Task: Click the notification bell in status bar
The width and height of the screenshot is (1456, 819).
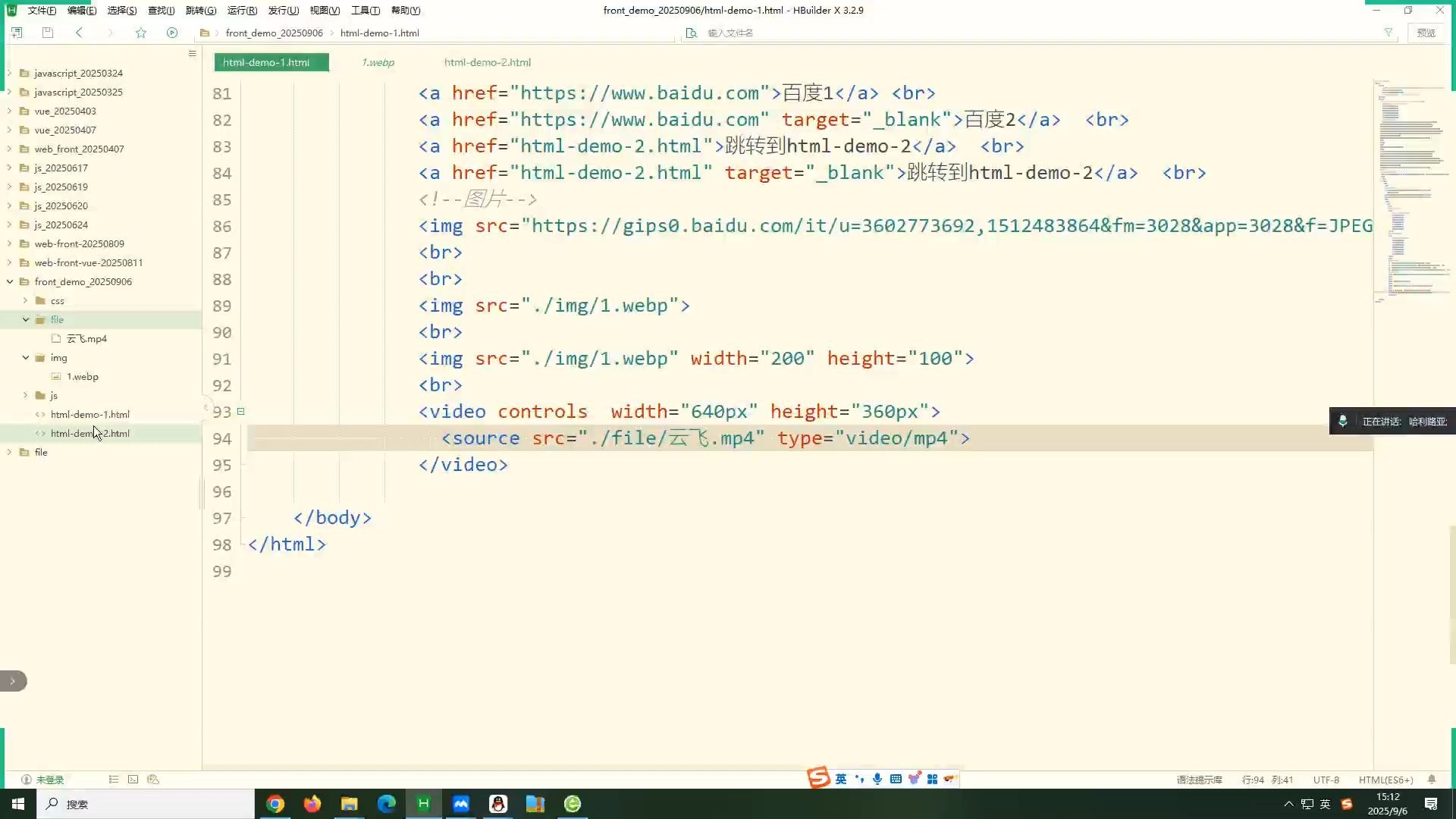Action: pyautogui.click(x=1432, y=780)
